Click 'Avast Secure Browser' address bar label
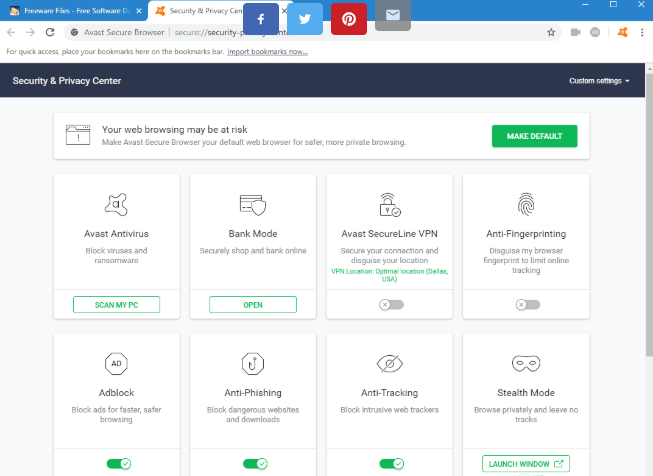 tap(124, 32)
